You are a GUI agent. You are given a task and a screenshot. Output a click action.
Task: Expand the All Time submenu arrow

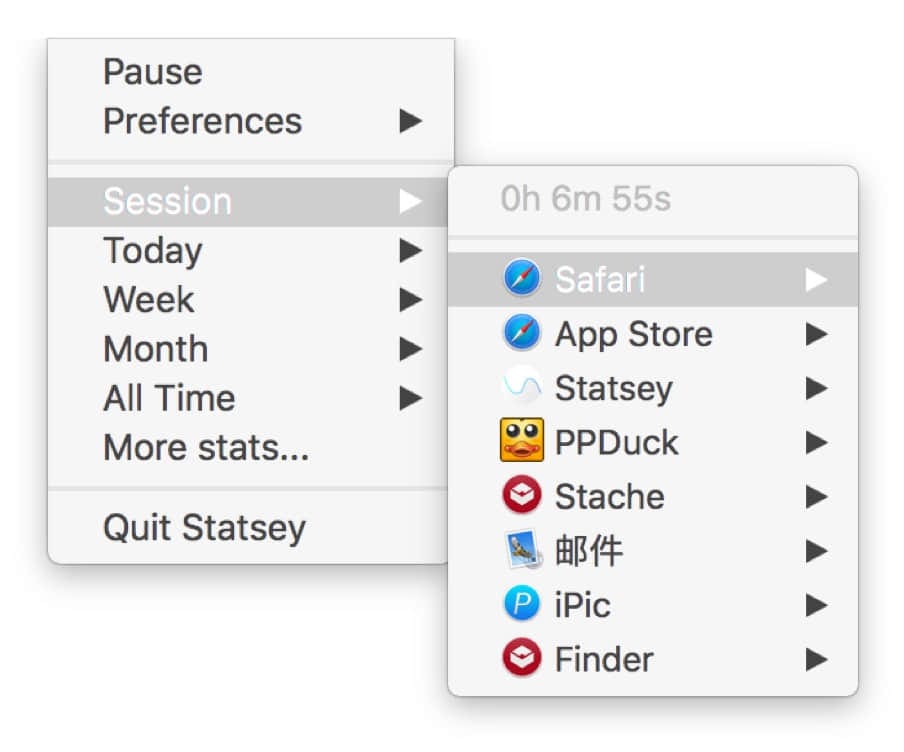tap(410, 398)
